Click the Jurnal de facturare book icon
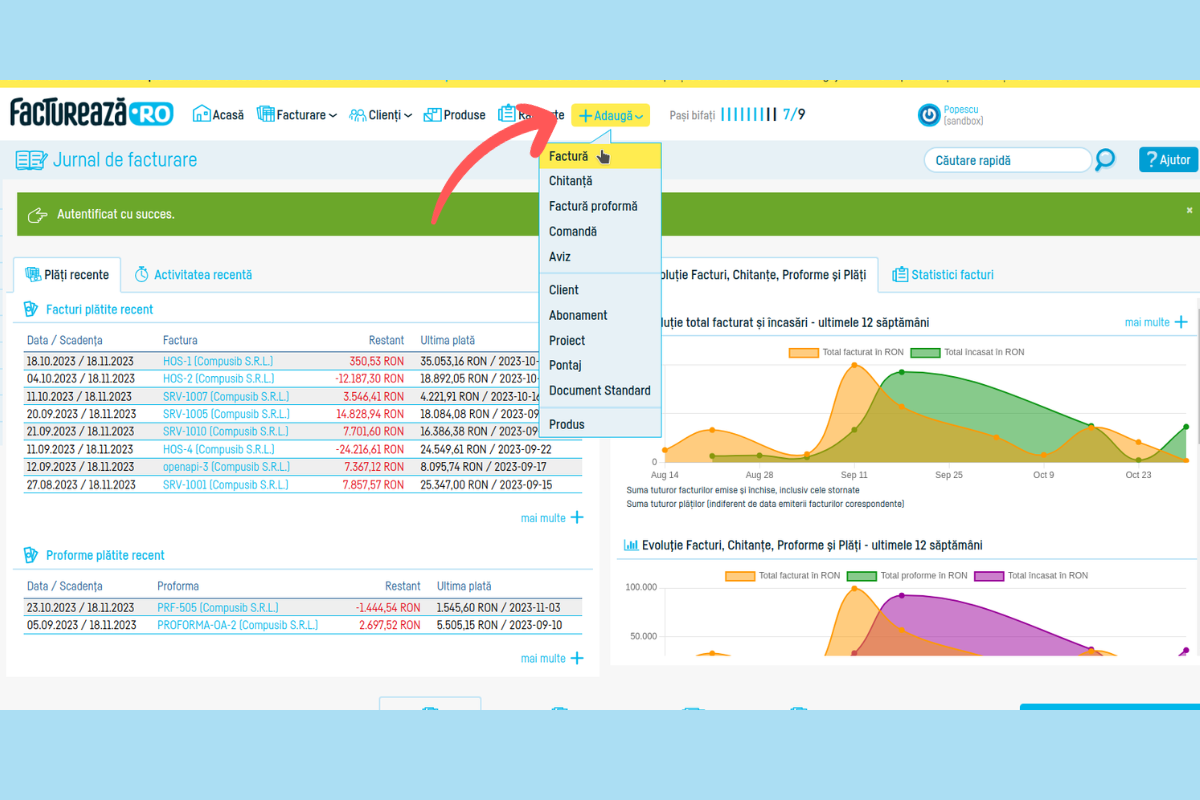1200x800 pixels. (x=30, y=160)
